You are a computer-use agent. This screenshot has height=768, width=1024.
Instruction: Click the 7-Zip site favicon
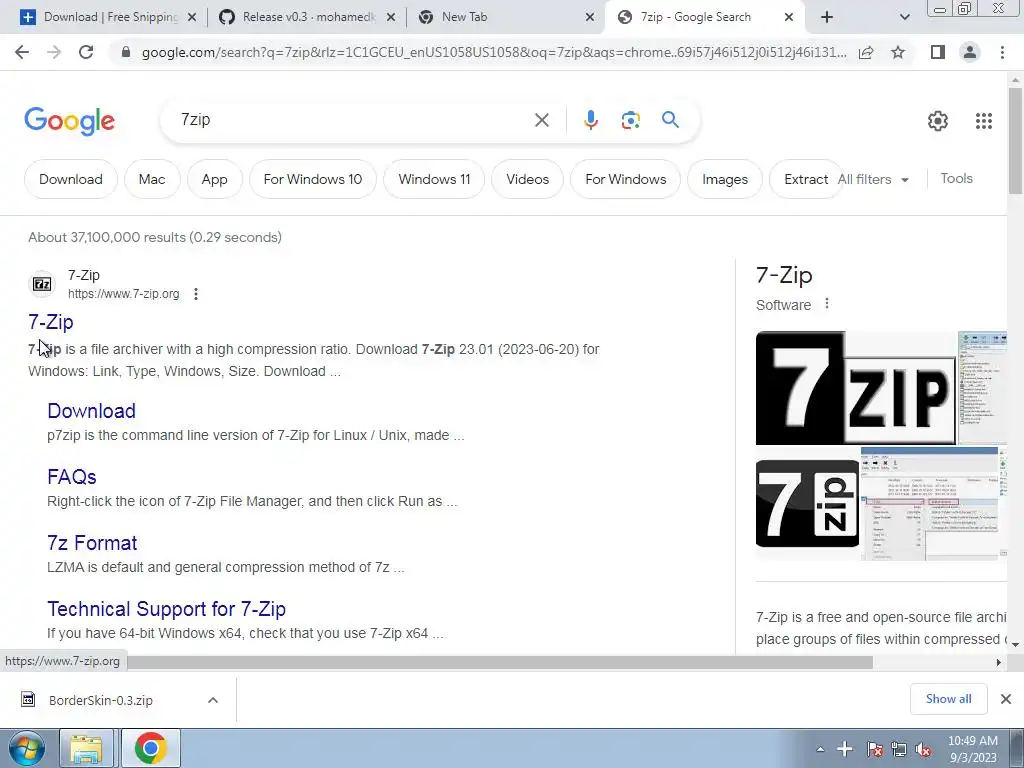click(42, 284)
